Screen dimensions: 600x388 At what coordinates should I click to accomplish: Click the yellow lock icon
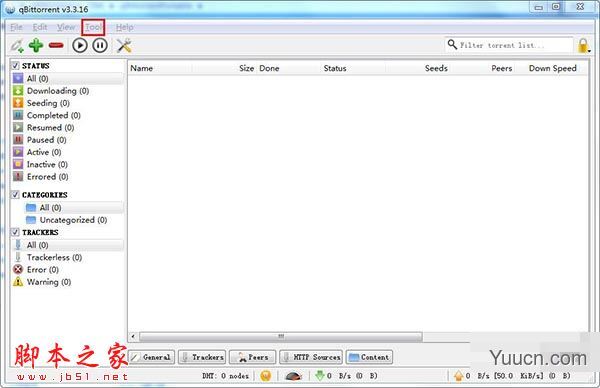pos(582,46)
